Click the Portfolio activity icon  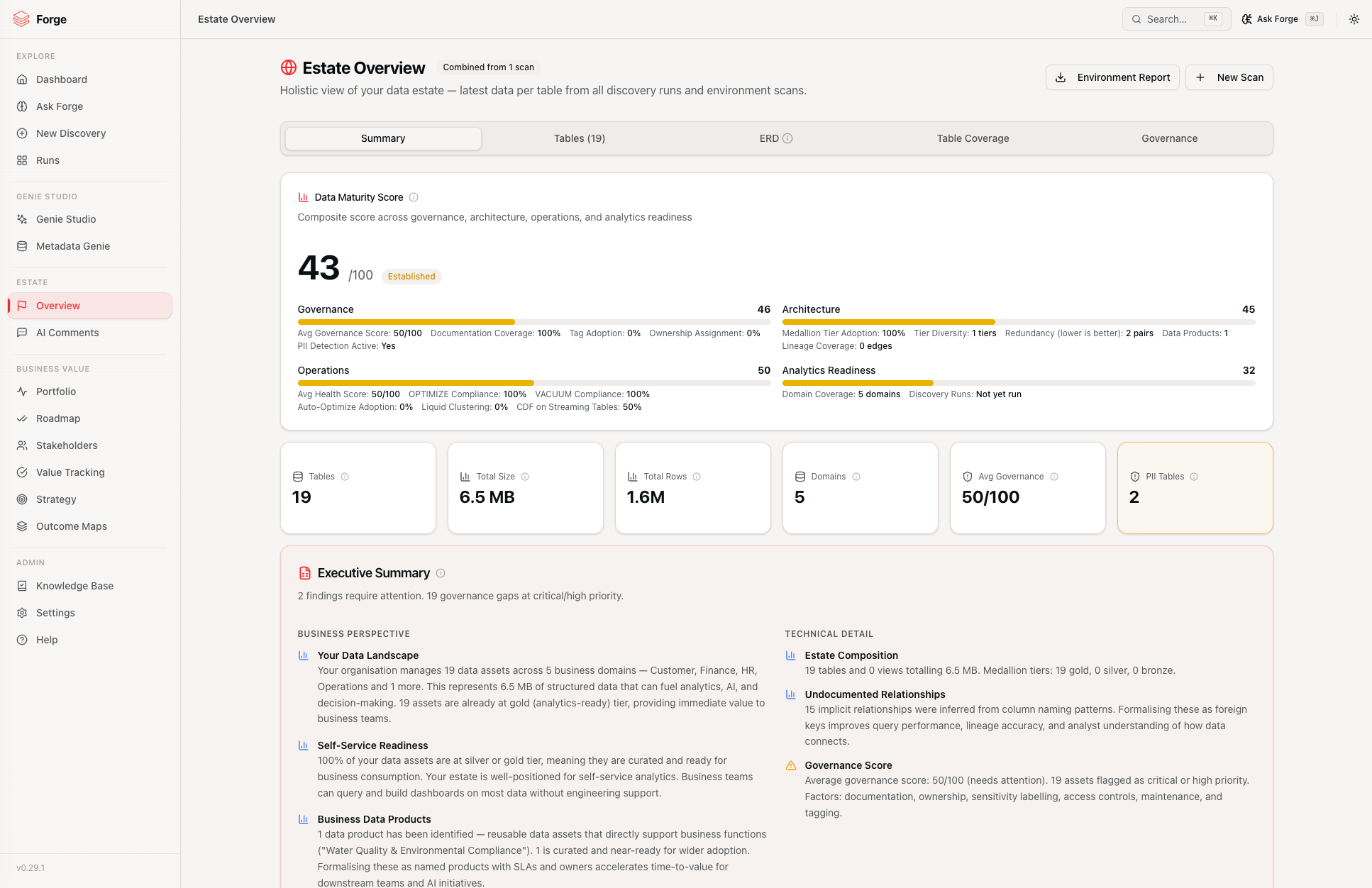coord(22,392)
